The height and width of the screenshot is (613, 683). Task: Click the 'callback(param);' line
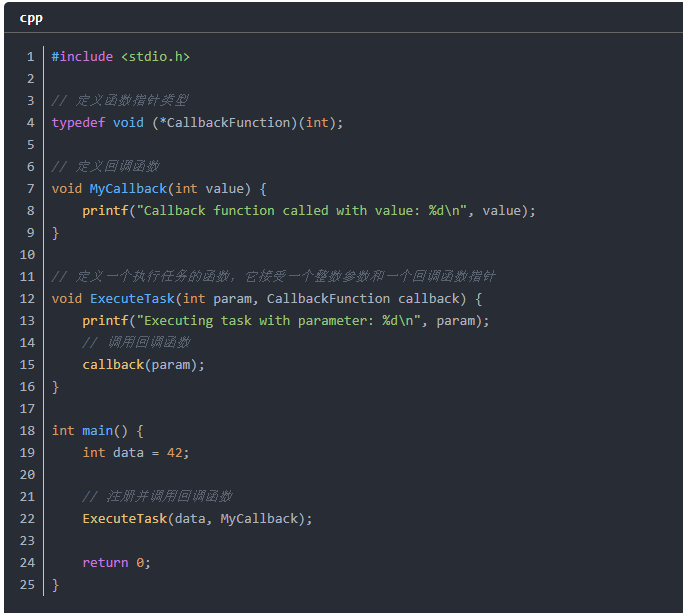(143, 365)
